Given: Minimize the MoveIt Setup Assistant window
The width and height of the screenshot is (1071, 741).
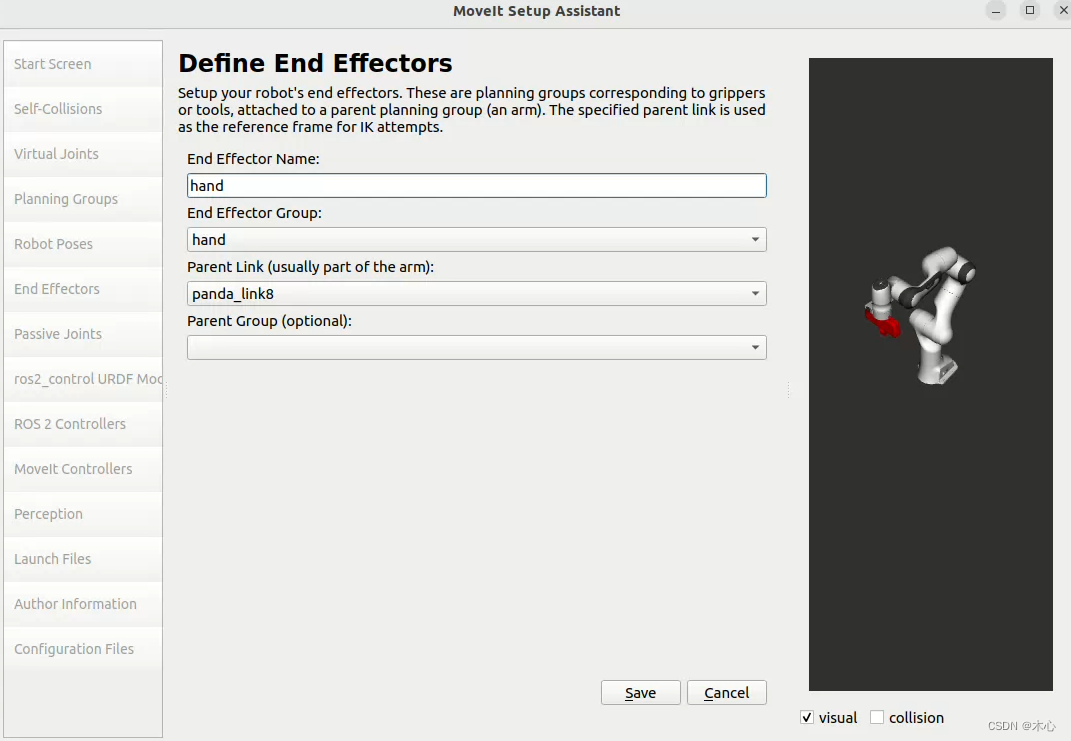Looking at the screenshot, I should (996, 11).
